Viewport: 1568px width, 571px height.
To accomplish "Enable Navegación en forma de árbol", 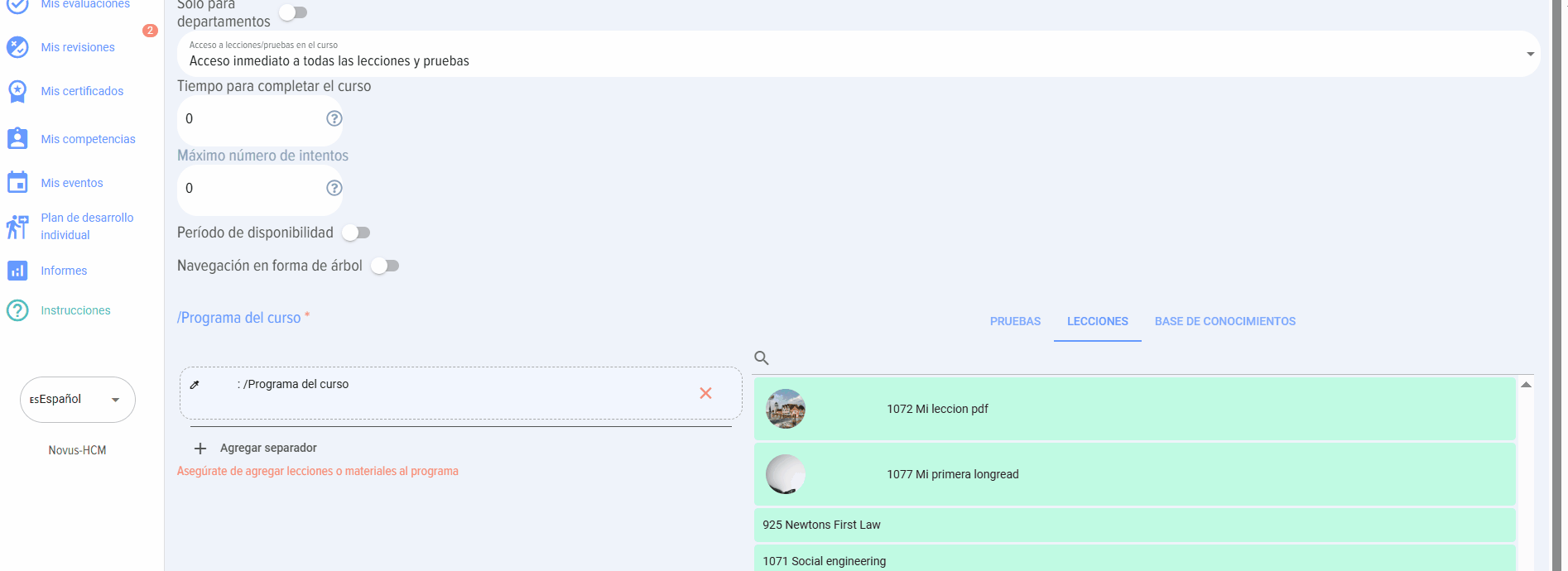I will pyautogui.click(x=385, y=266).
